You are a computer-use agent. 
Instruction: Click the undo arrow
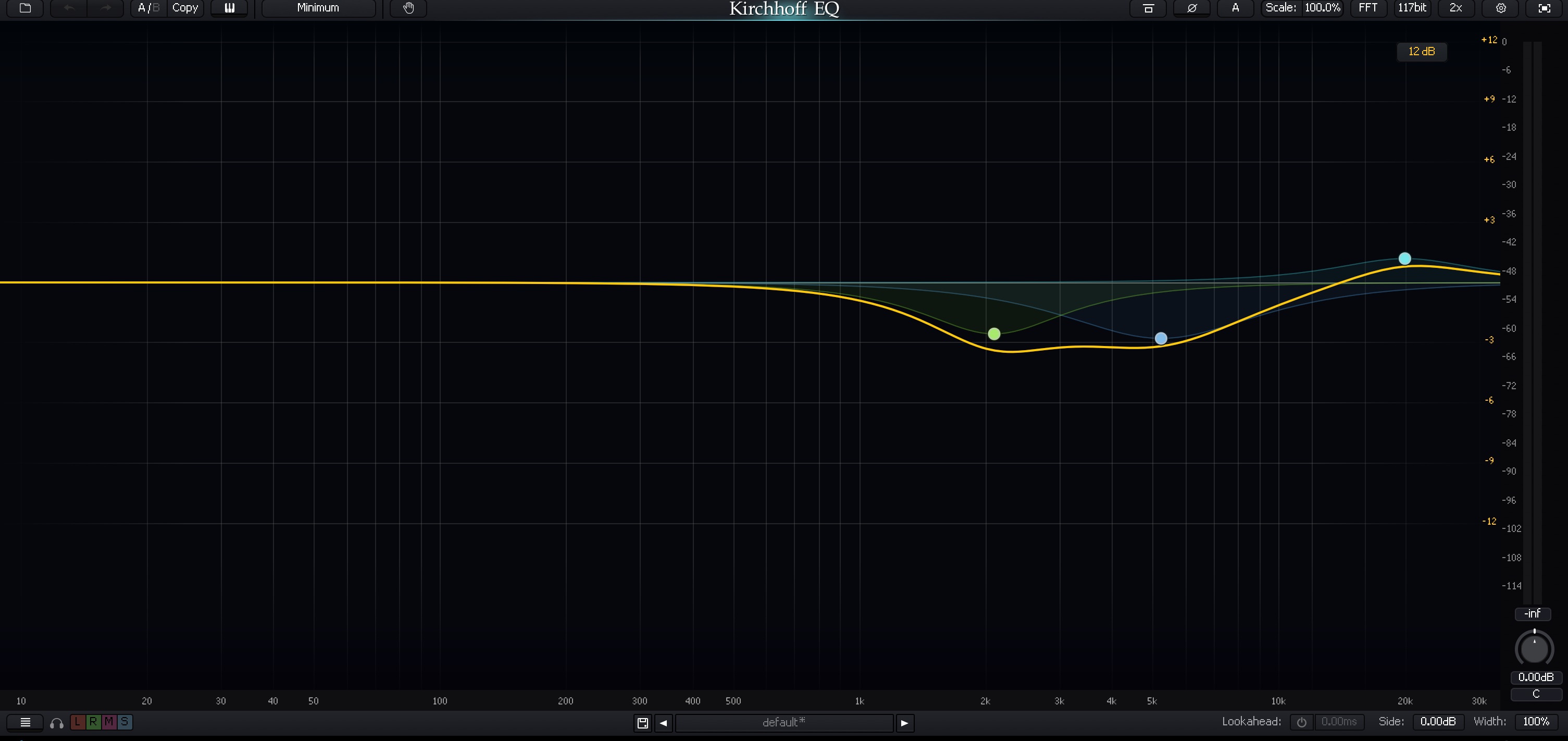[69, 8]
